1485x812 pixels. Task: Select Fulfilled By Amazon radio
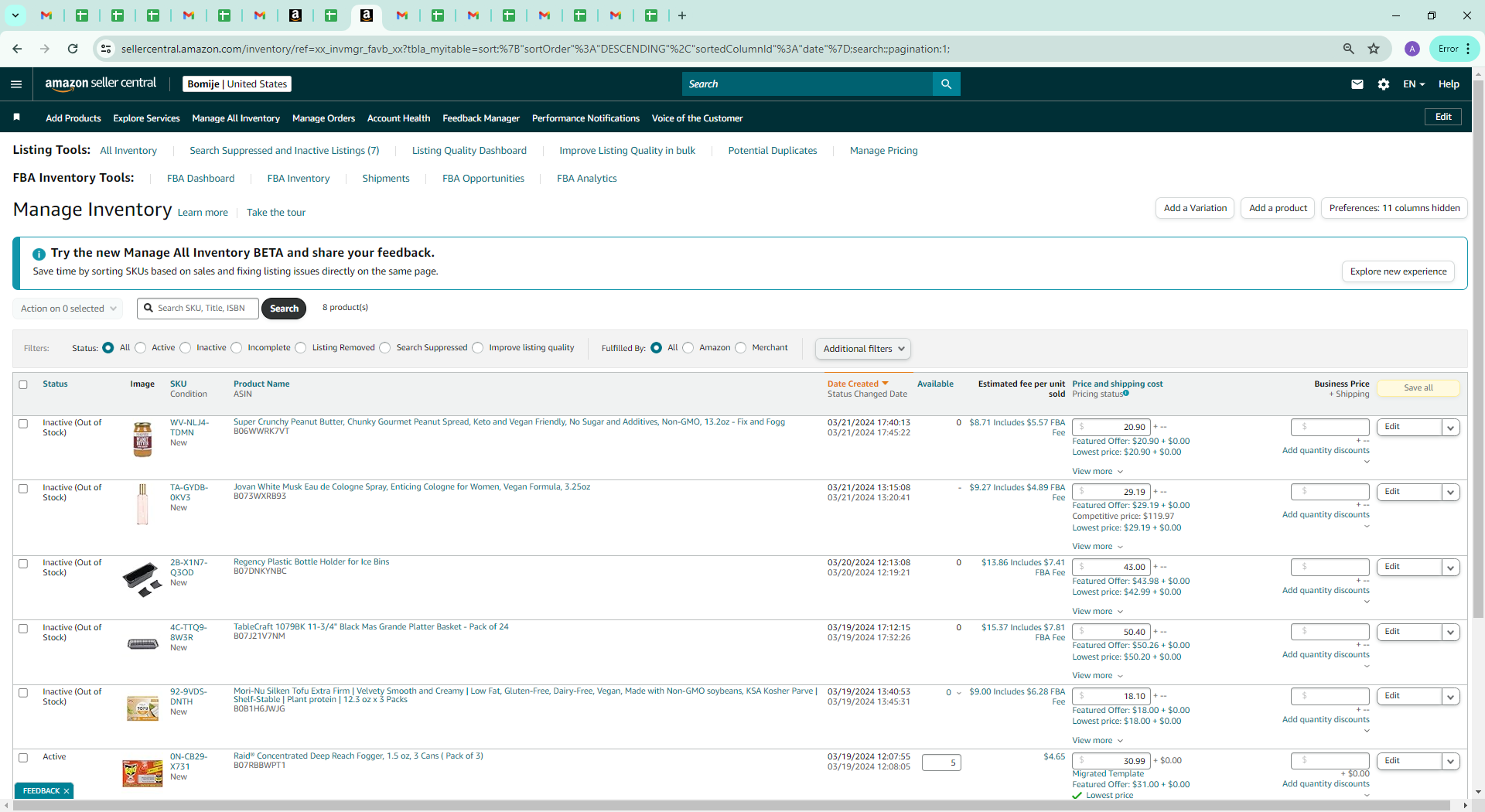pos(688,348)
